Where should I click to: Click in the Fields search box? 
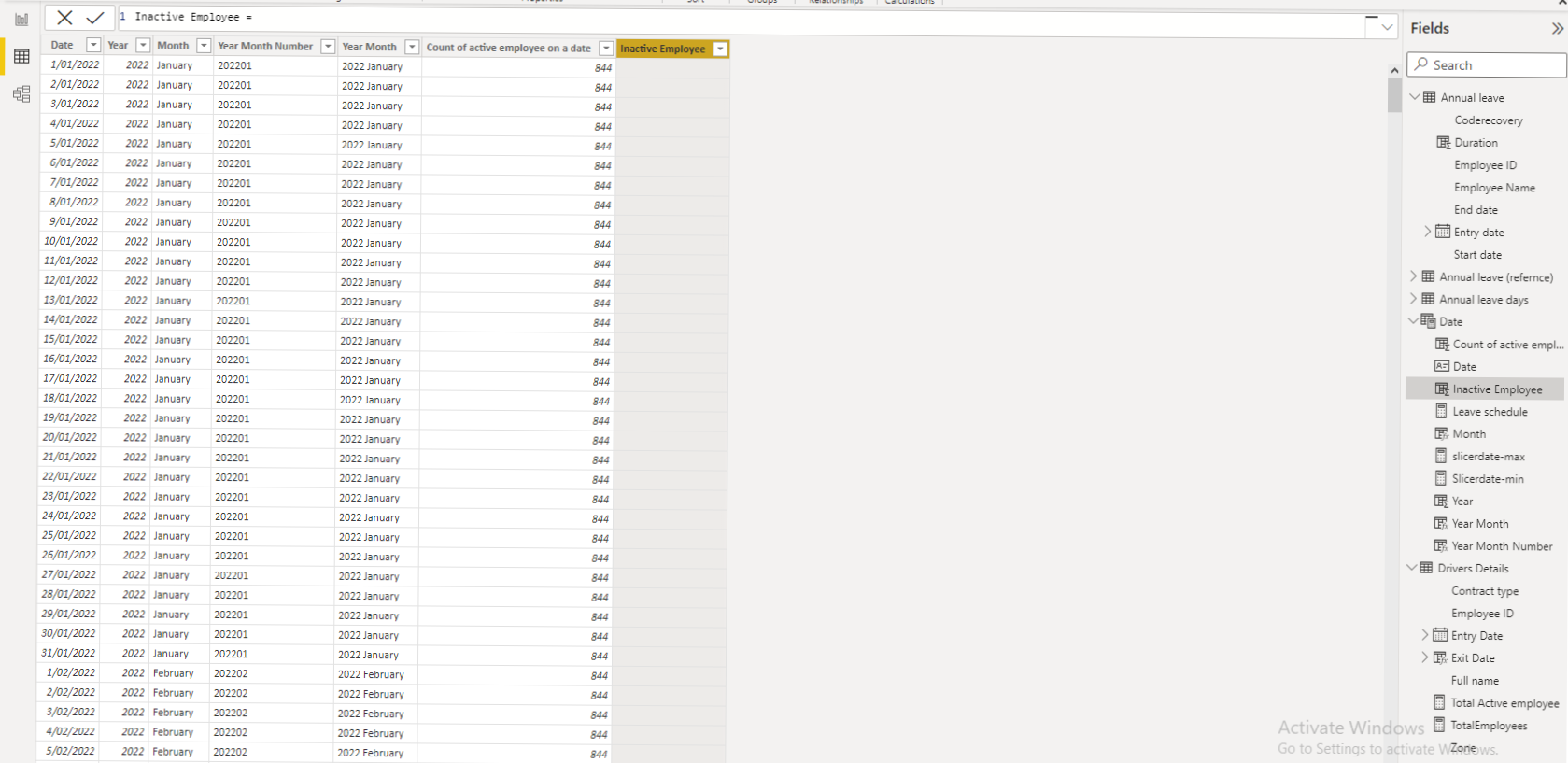(x=1487, y=64)
